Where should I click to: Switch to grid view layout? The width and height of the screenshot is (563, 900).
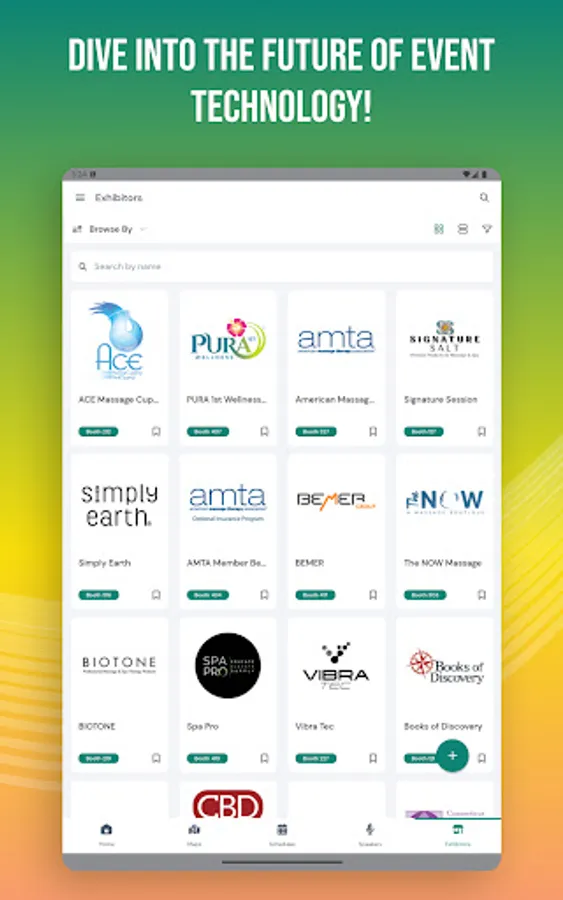click(x=439, y=229)
